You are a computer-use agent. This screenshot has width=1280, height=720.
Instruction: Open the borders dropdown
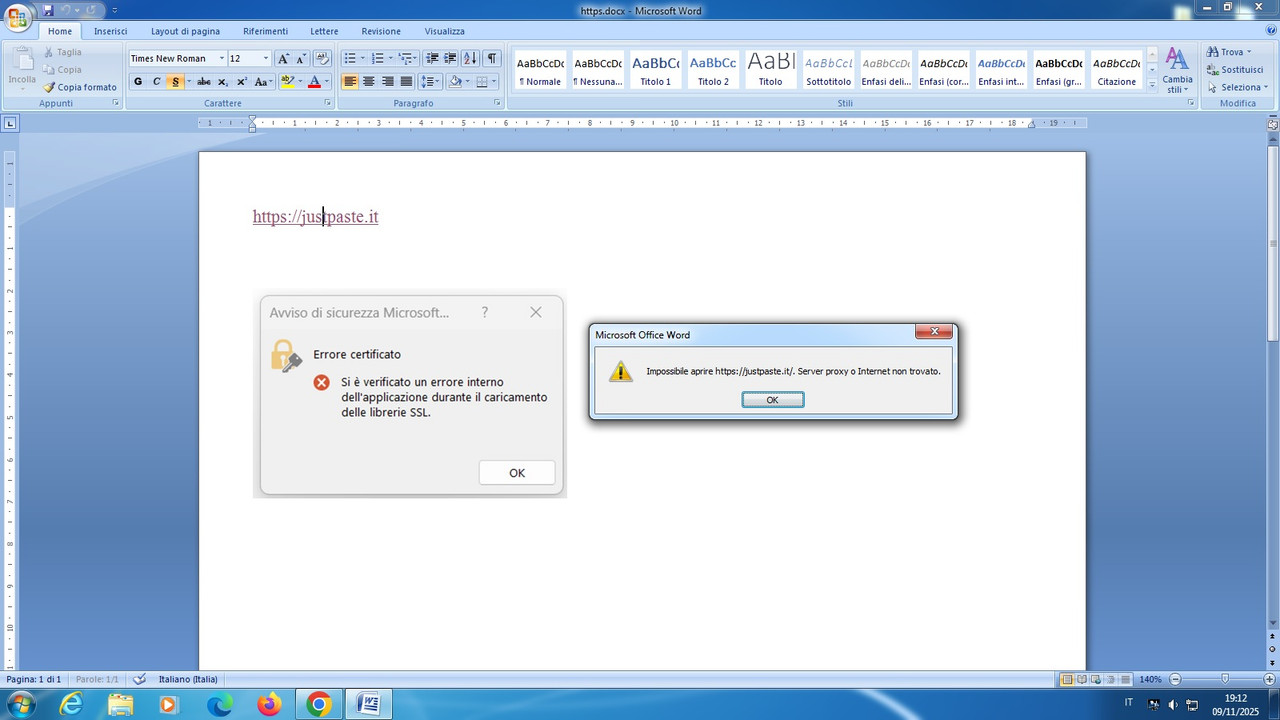click(495, 82)
